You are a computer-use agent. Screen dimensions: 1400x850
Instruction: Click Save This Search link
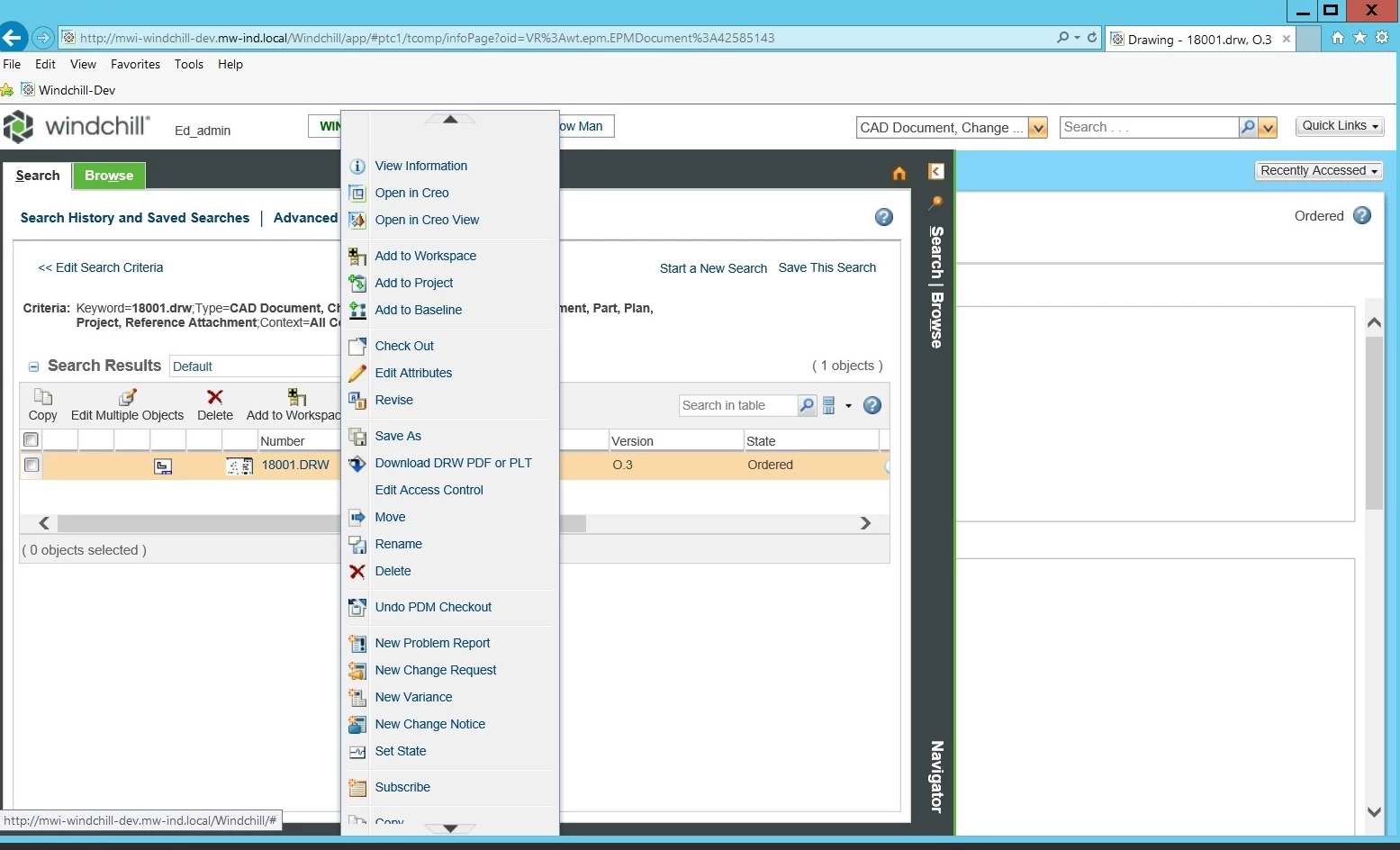pos(826,267)
